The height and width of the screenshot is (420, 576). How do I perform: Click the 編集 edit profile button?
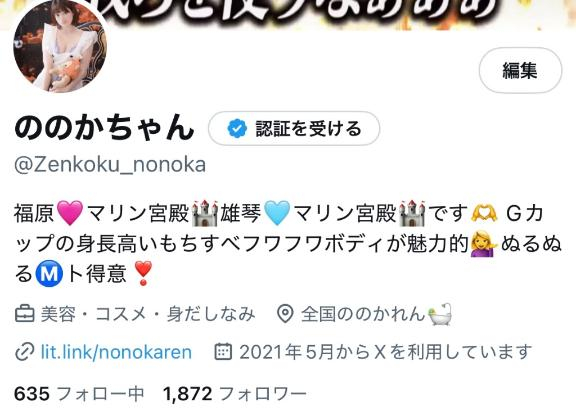click(x=520, y=70)
